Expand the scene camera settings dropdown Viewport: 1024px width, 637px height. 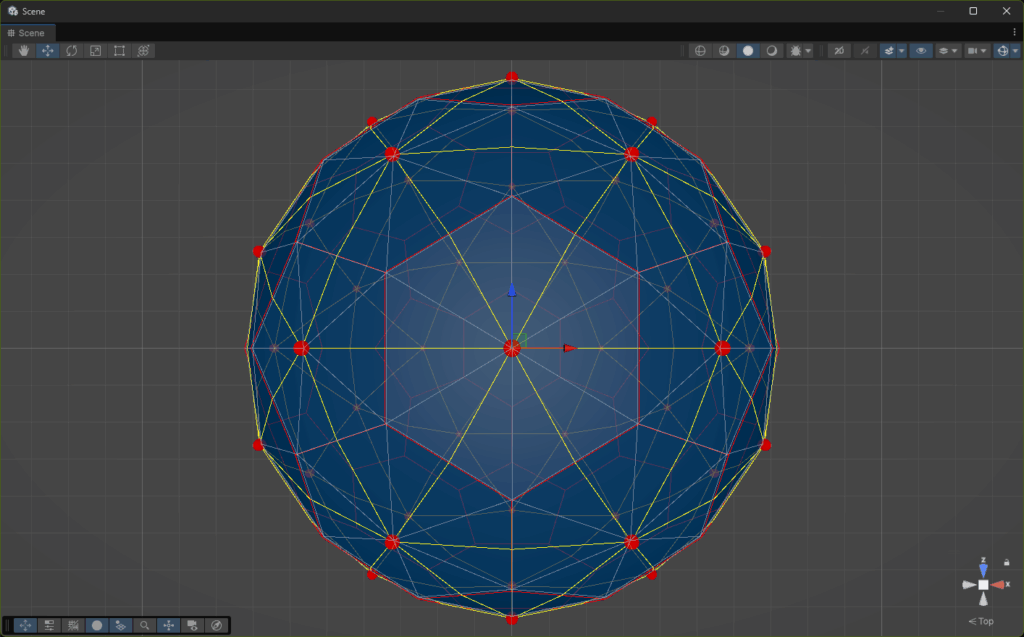coord(984,51)
